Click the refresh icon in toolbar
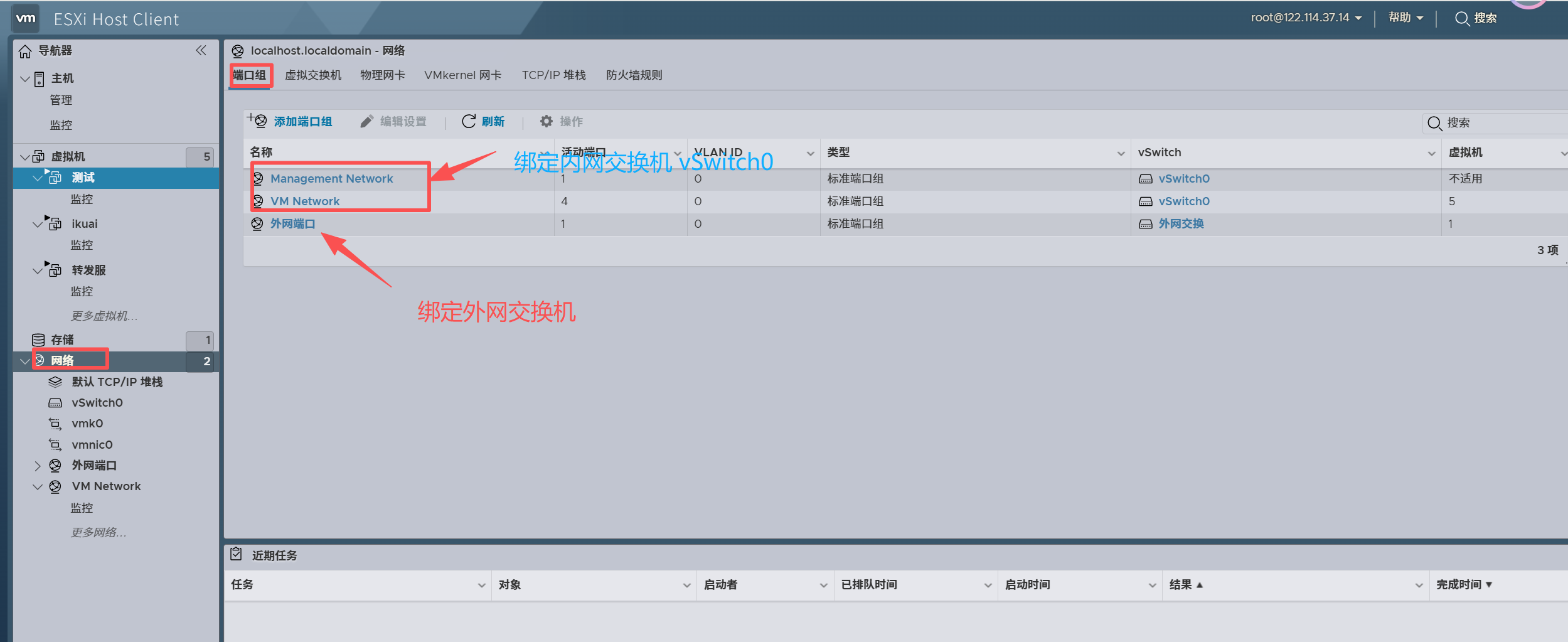The width and height of the screenshot is (1568, 642). tap(468, 121)
